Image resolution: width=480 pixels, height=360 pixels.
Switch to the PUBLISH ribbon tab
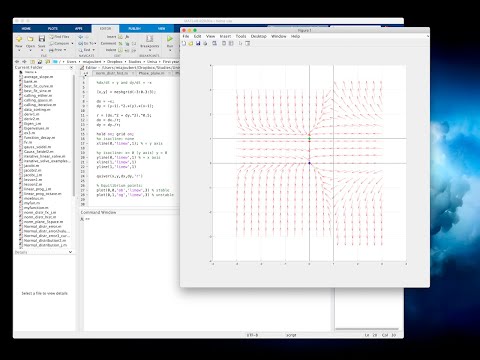135,29
